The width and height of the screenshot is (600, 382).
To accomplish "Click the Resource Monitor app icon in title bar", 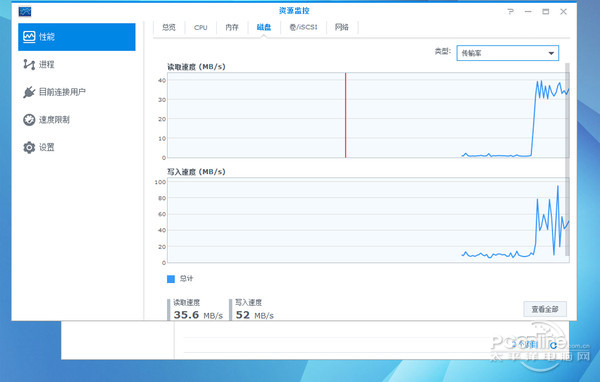I will [25, 11].
